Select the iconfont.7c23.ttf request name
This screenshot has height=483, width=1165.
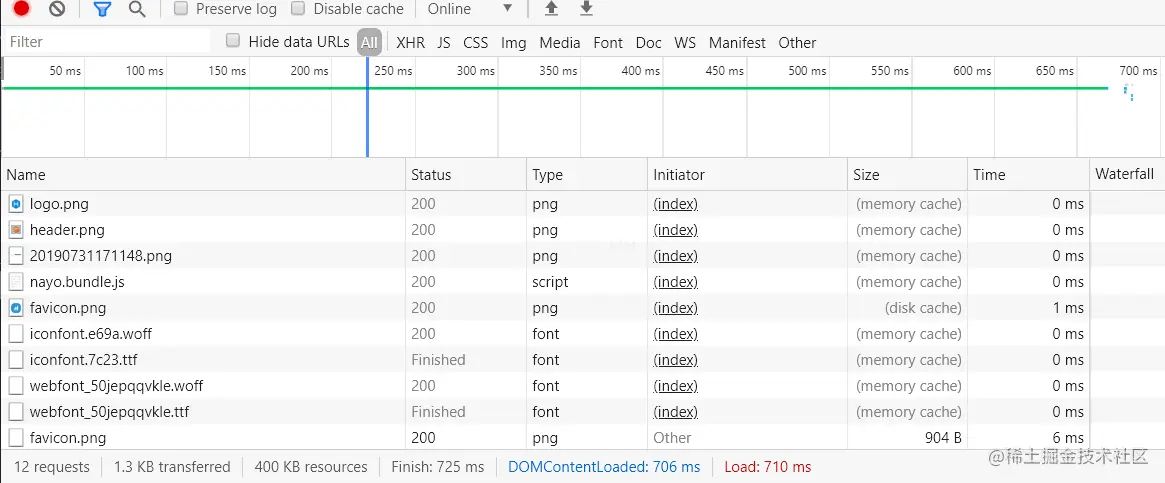point(83,360)
